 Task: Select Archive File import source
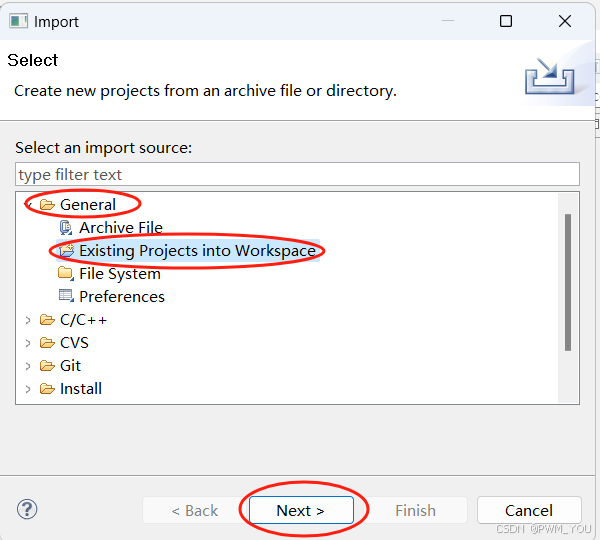pos(121,228)
